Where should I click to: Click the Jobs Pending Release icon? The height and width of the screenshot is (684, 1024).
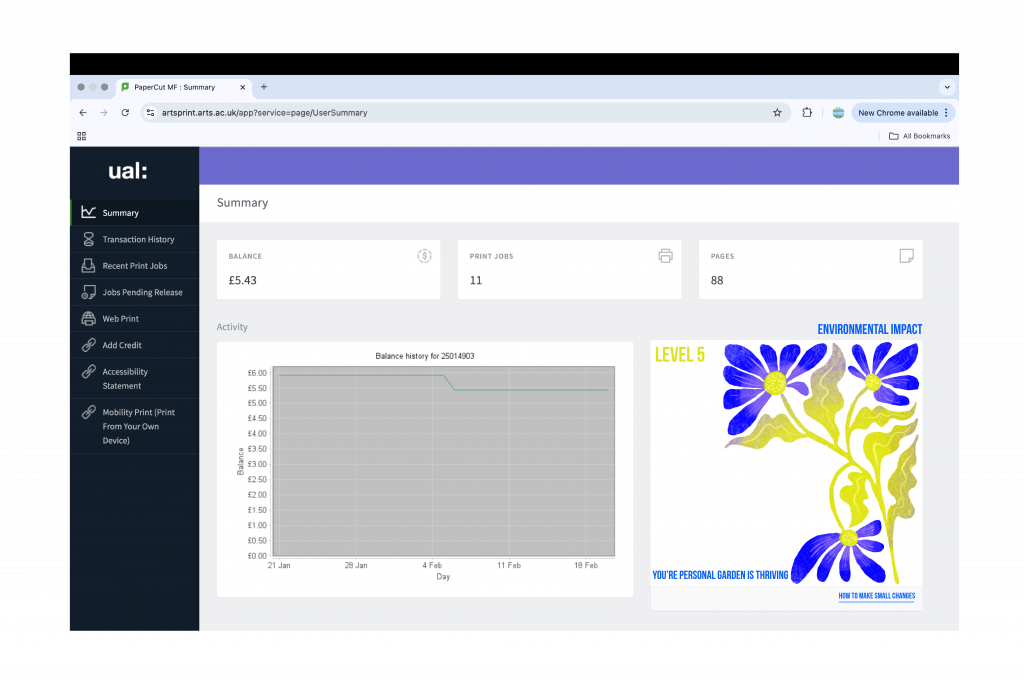pyautogui.click(x=89, y=292)
